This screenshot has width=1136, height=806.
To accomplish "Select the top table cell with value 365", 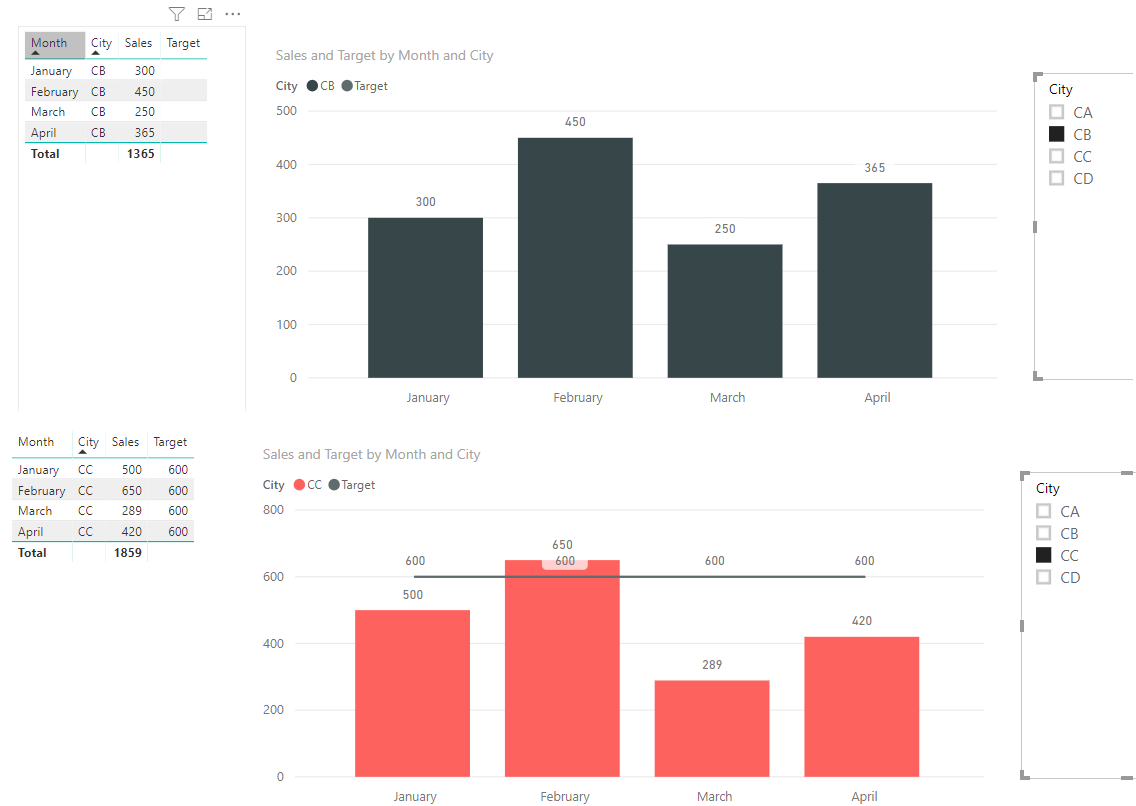I will coord(144,133).
